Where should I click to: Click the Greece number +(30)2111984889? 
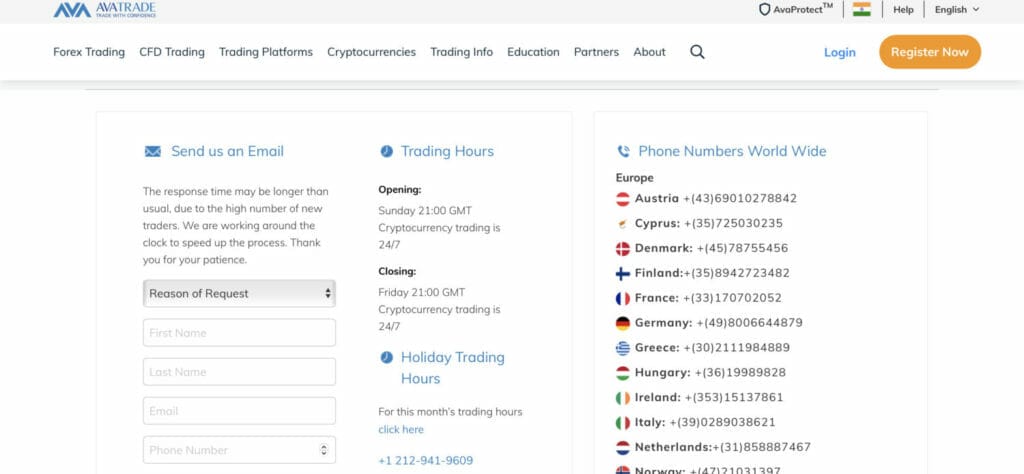[x=737, y=347]
